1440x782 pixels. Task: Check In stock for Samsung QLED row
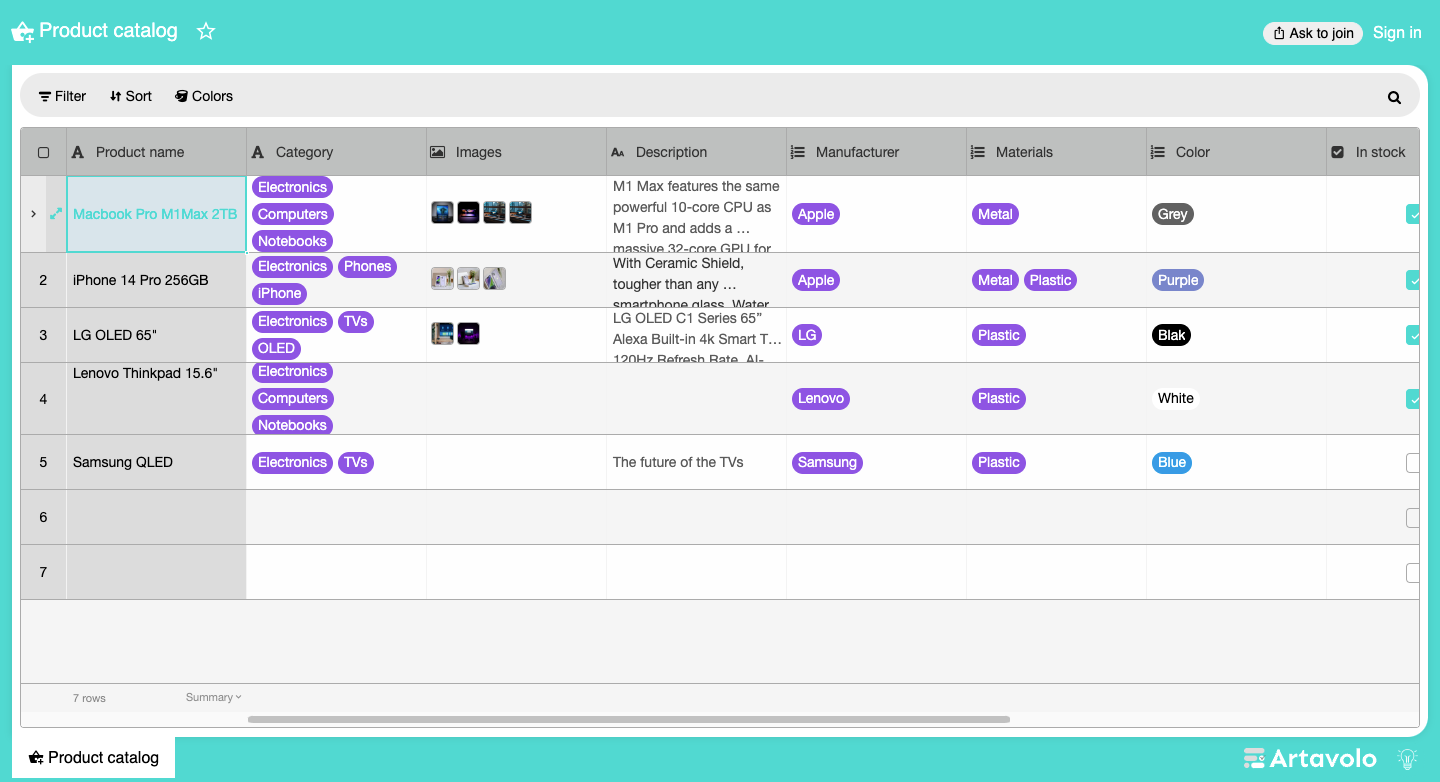tap(1413, 463)
